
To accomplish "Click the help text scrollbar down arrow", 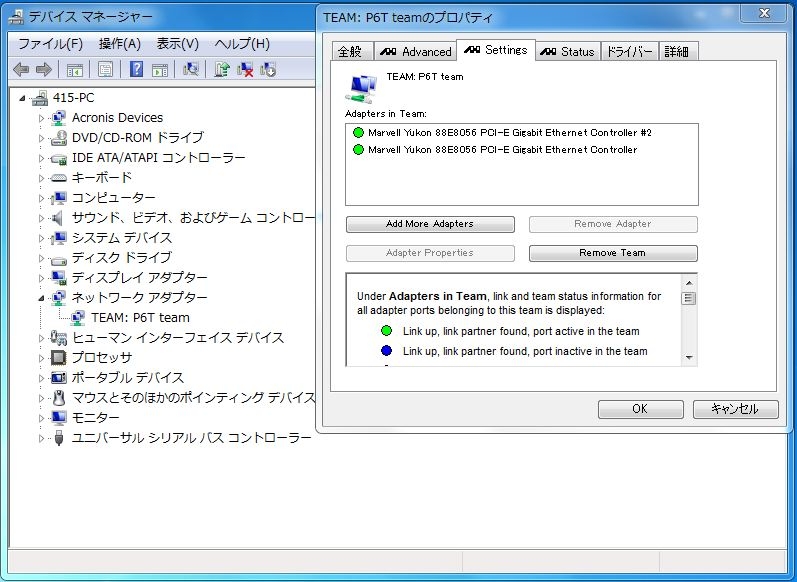I will point(689,358).
